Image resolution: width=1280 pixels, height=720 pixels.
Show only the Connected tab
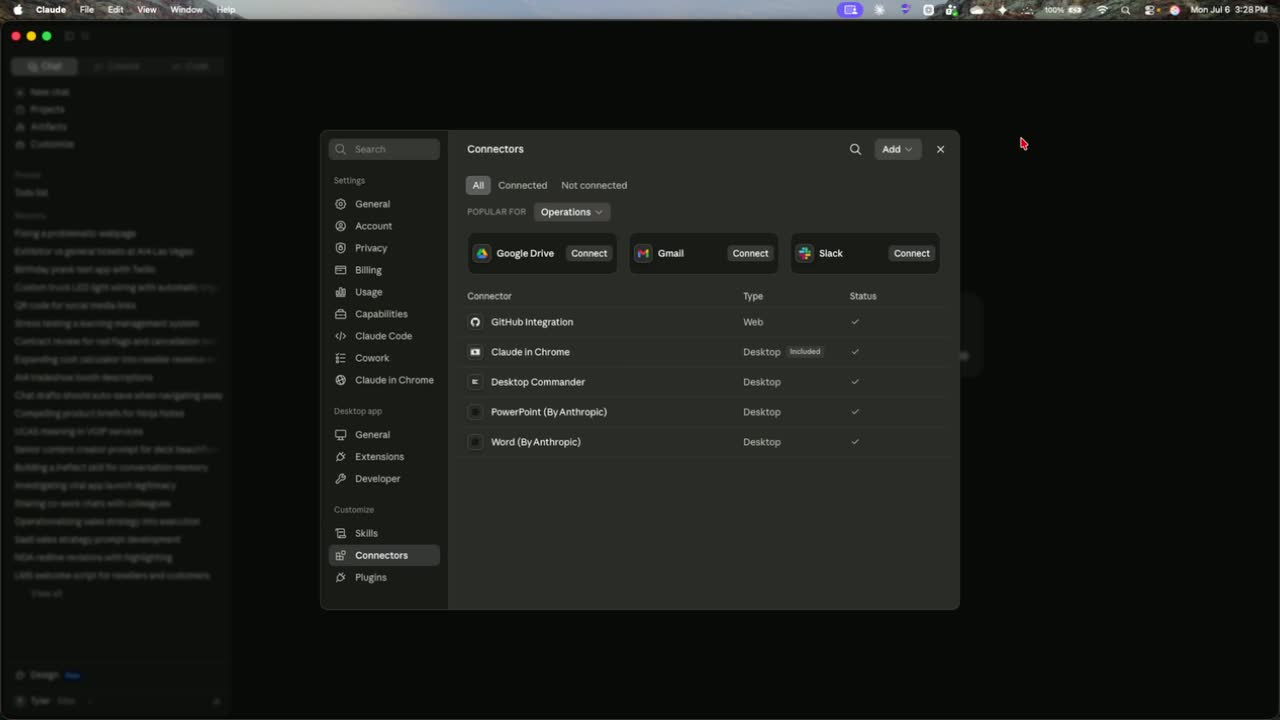(x=523, y=185)
